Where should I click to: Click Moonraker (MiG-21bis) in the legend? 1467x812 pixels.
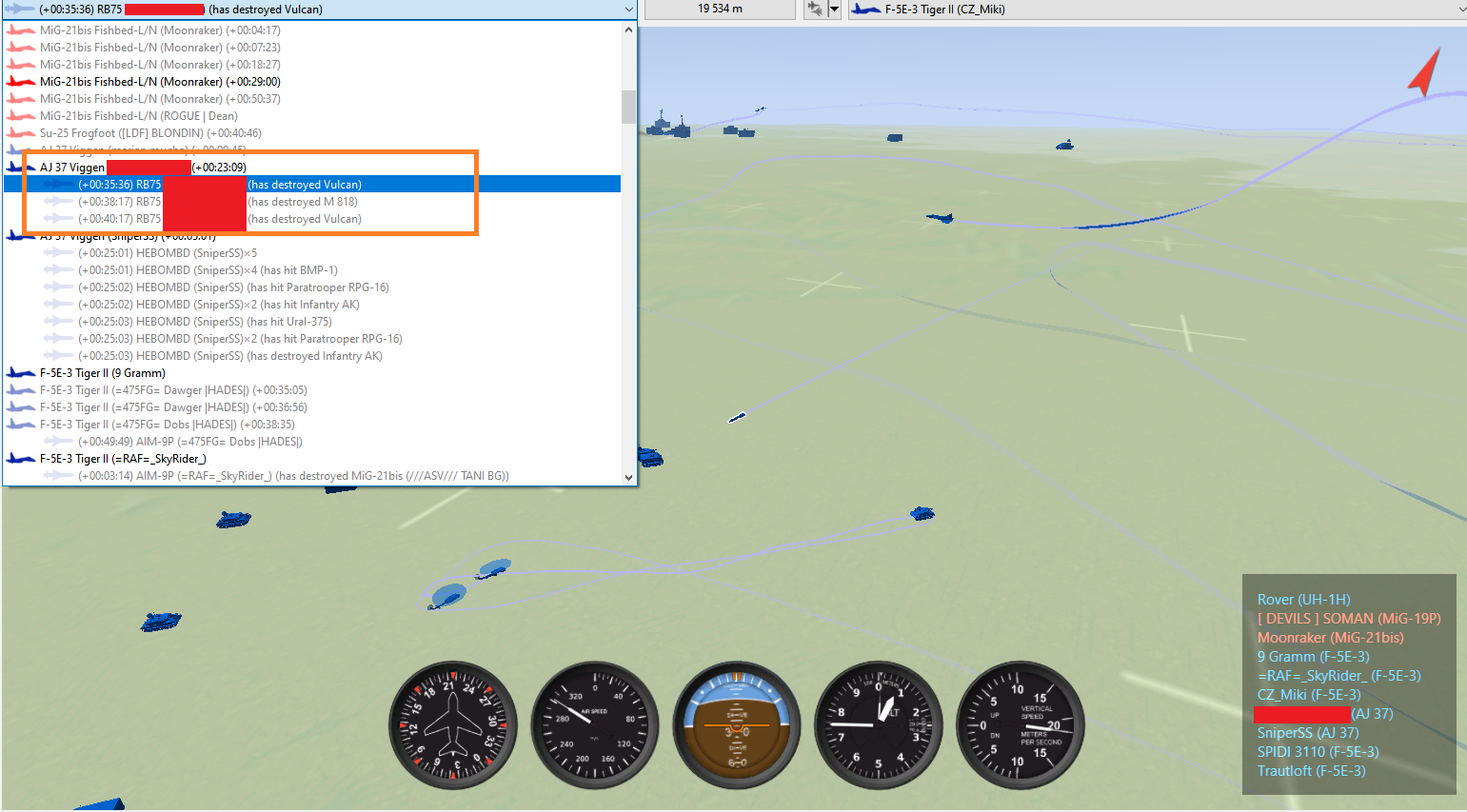[1330, 638]
